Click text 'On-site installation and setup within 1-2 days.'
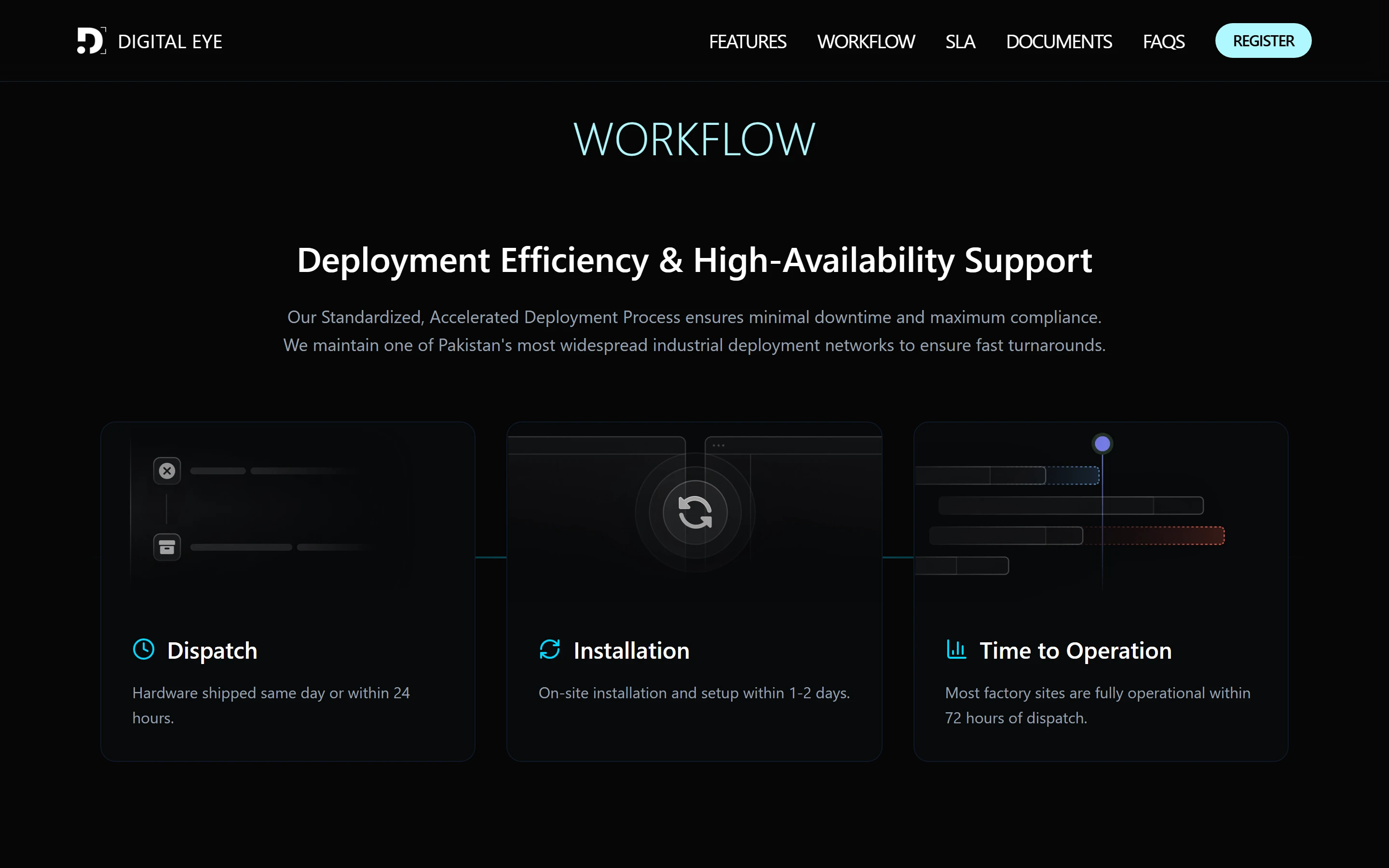 click(x=694, y=693)
